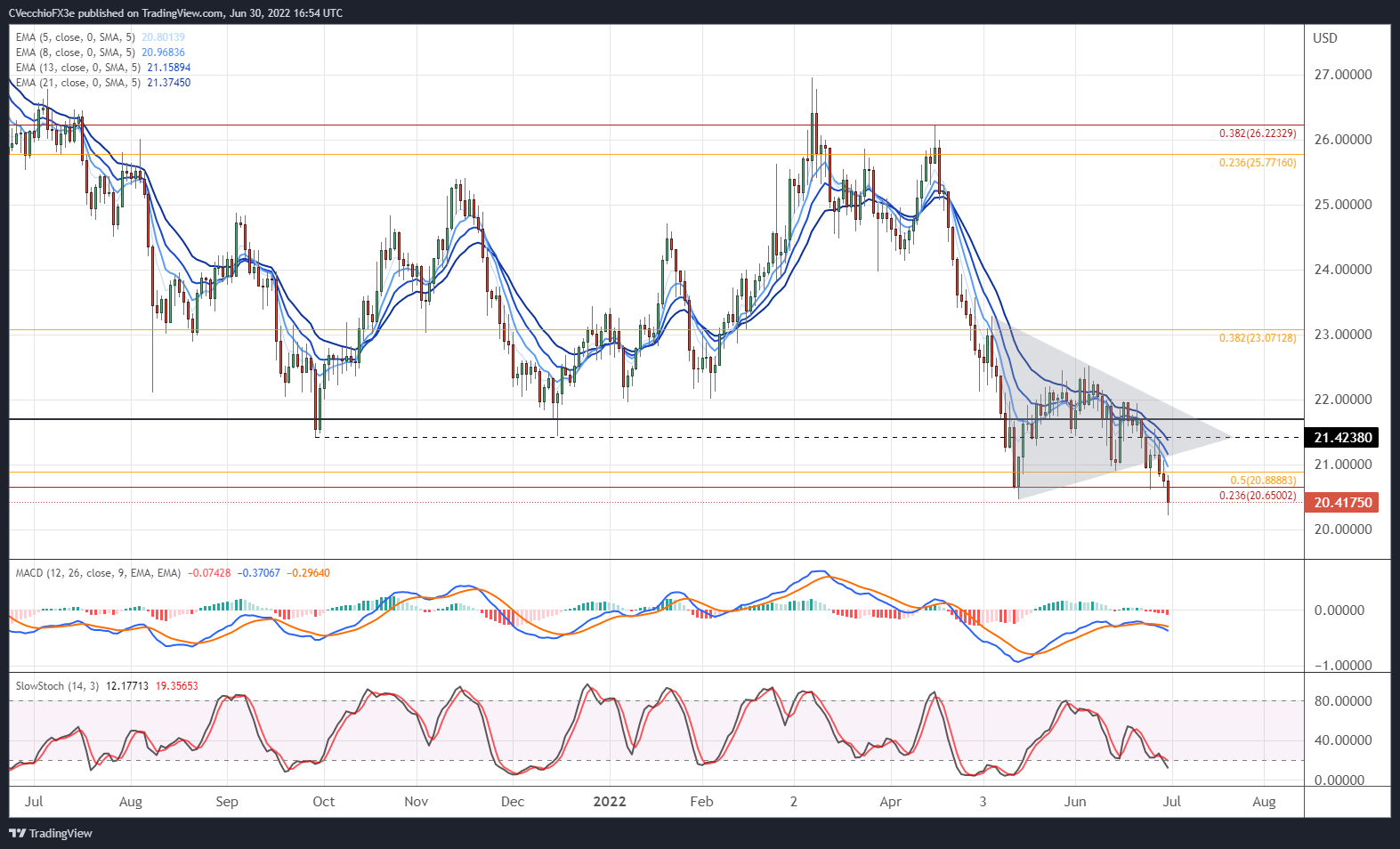
Task: Select the EMA 8 indicator legend
Action: (x=101, y=53)
